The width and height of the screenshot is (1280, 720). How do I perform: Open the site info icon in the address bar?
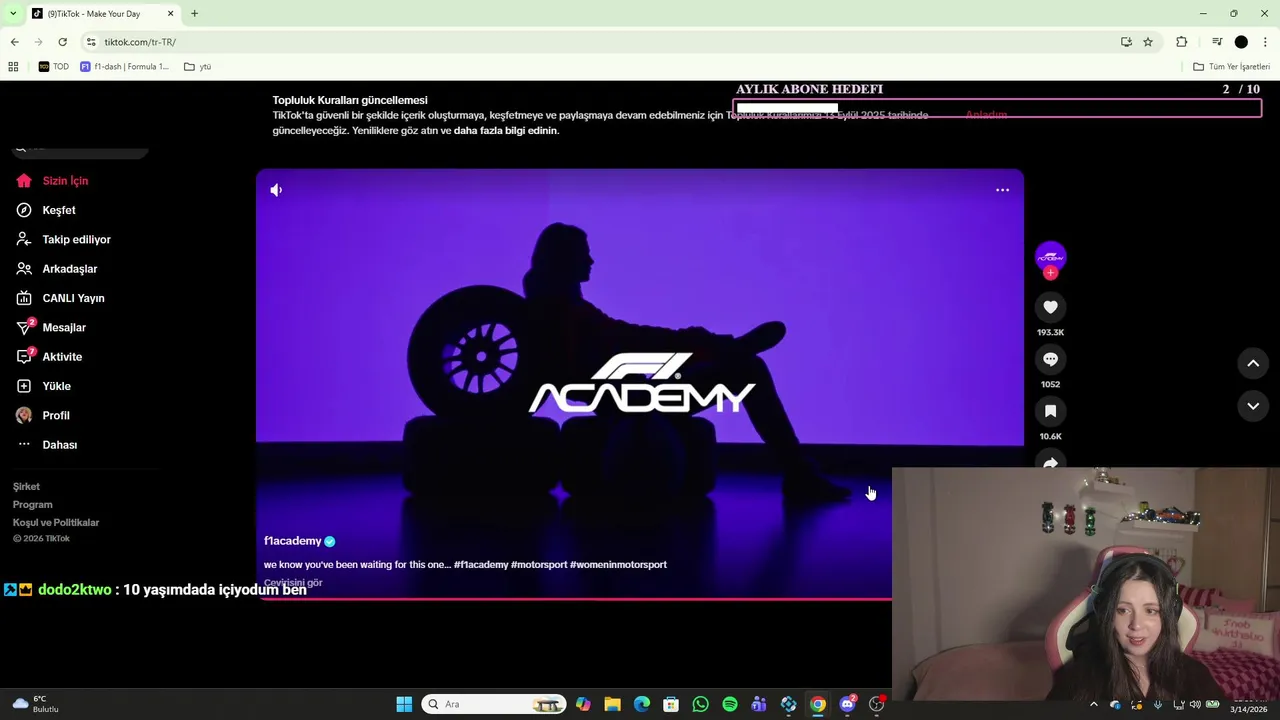[91, 42]
